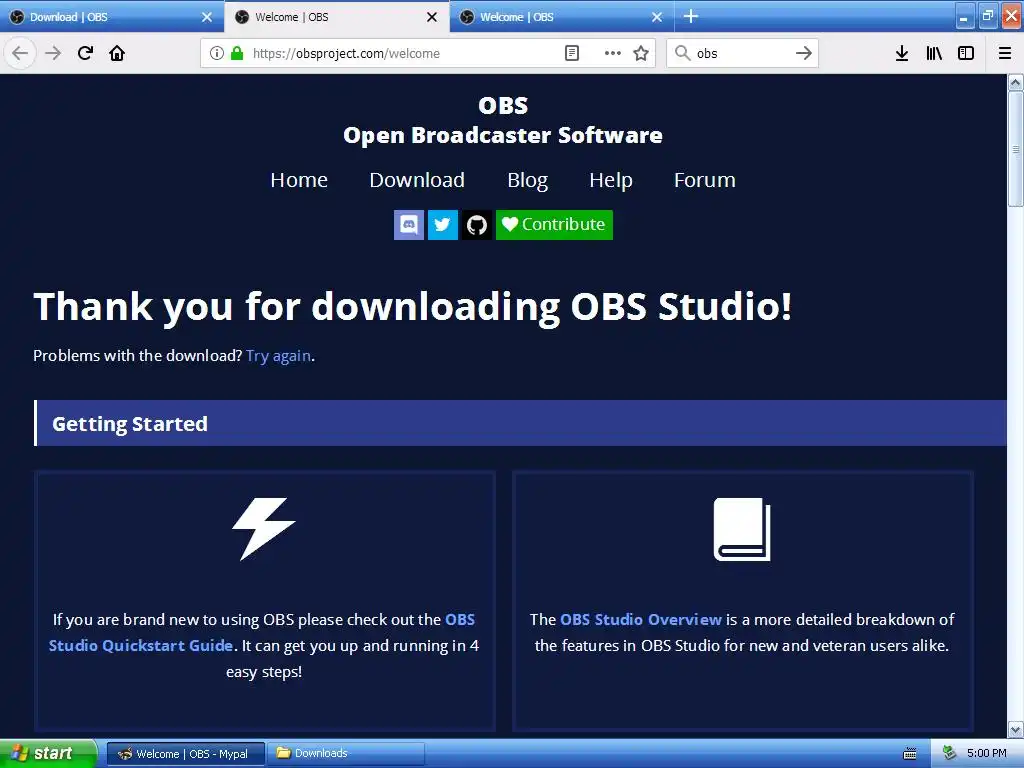The width and height of the screenshot is (1024, 768).
Task: Click the Try again download link
Action: pyautogui.click(x=278, y=355)
